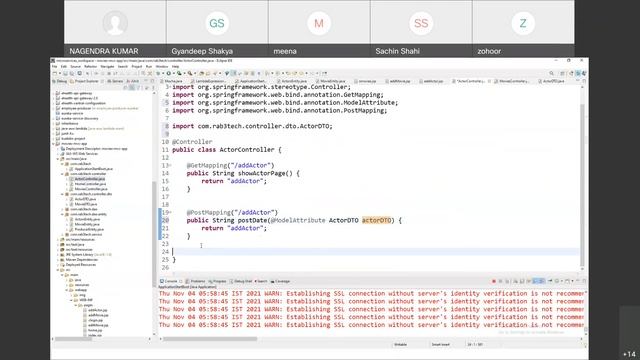Open the Project menu
Screen dimensions: 640x360
137,66
